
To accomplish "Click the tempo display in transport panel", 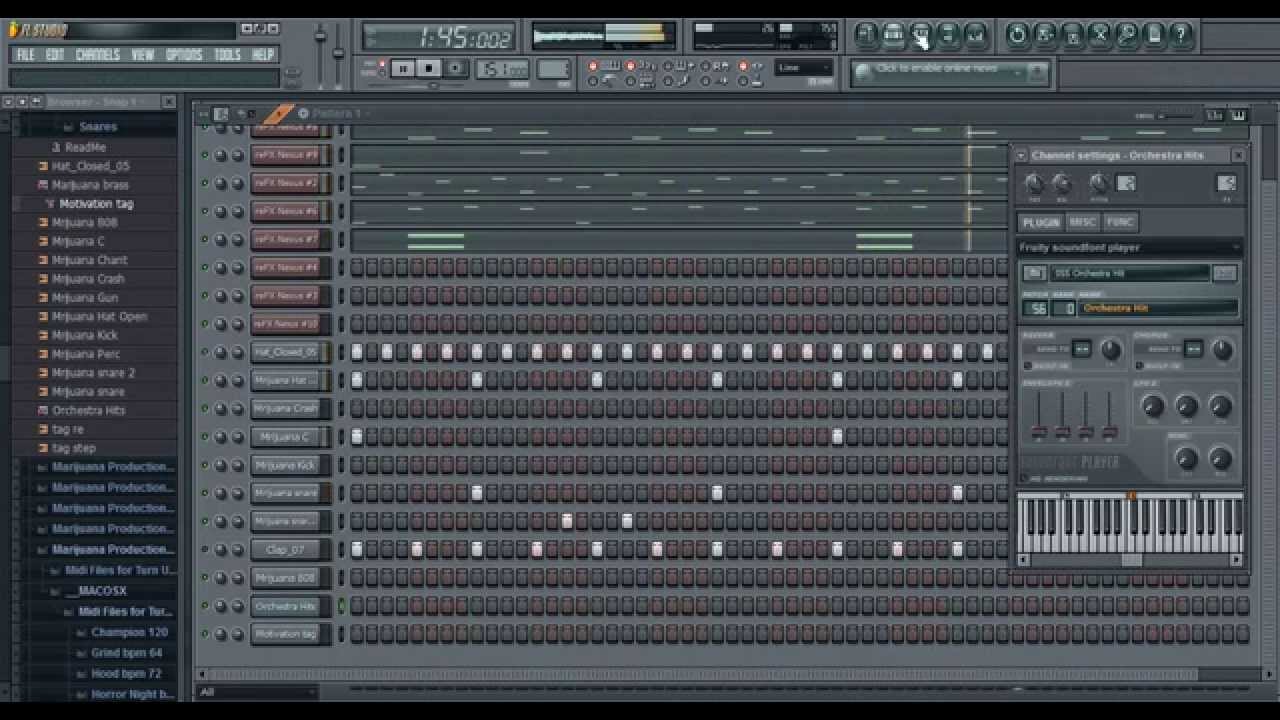I will click(502, 68).
